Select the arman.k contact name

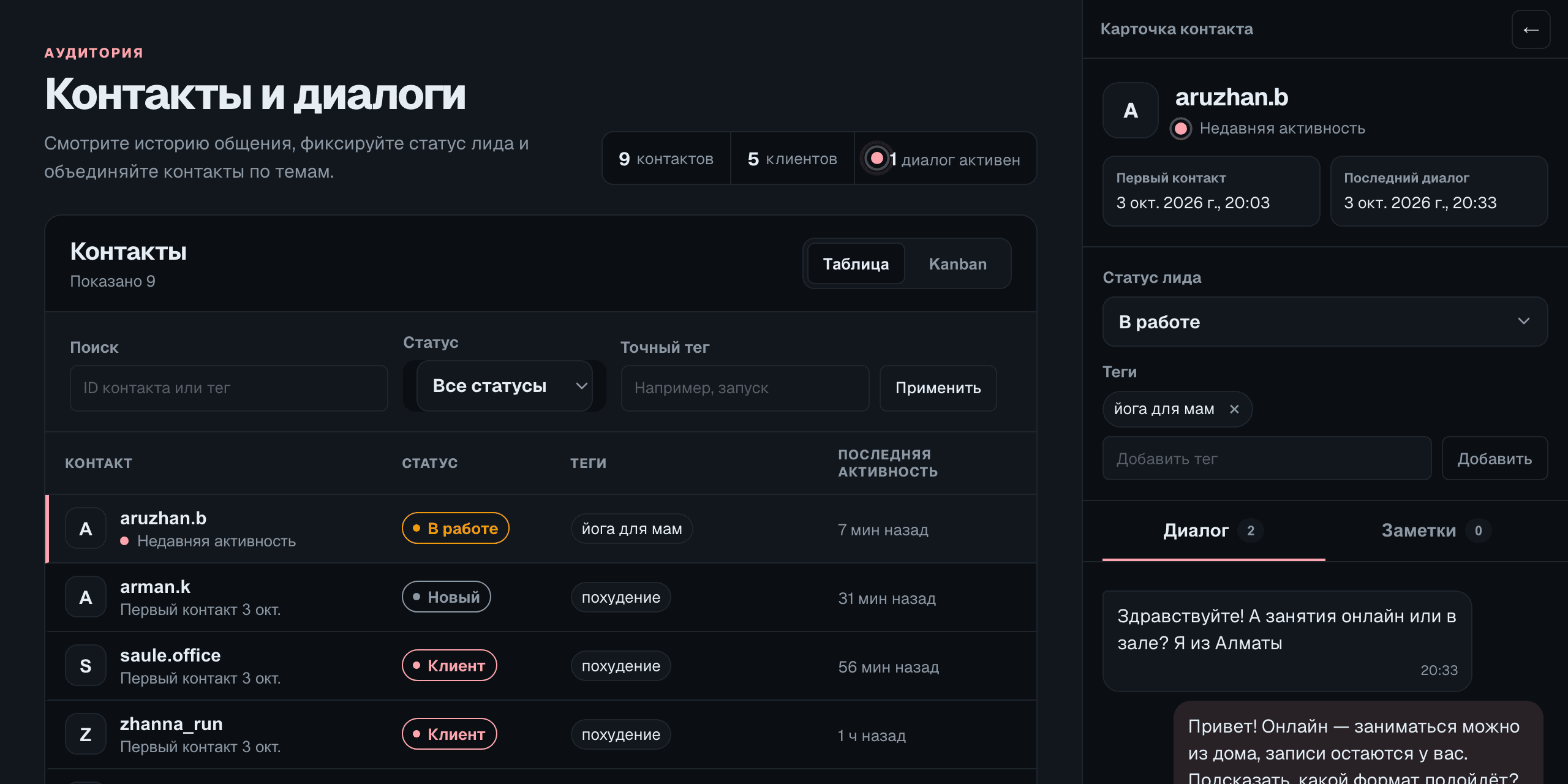tap(155, 587)
